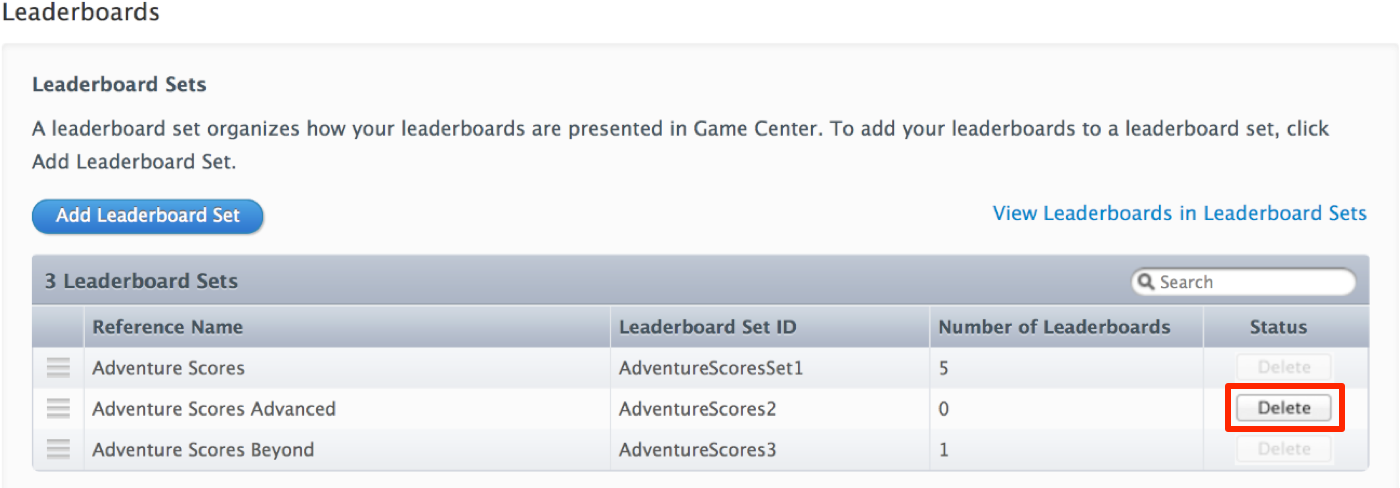Viewport: 1400px width, 488px height.
Task: Select the Adventure Scores Beyond row name
Action: 203,450
